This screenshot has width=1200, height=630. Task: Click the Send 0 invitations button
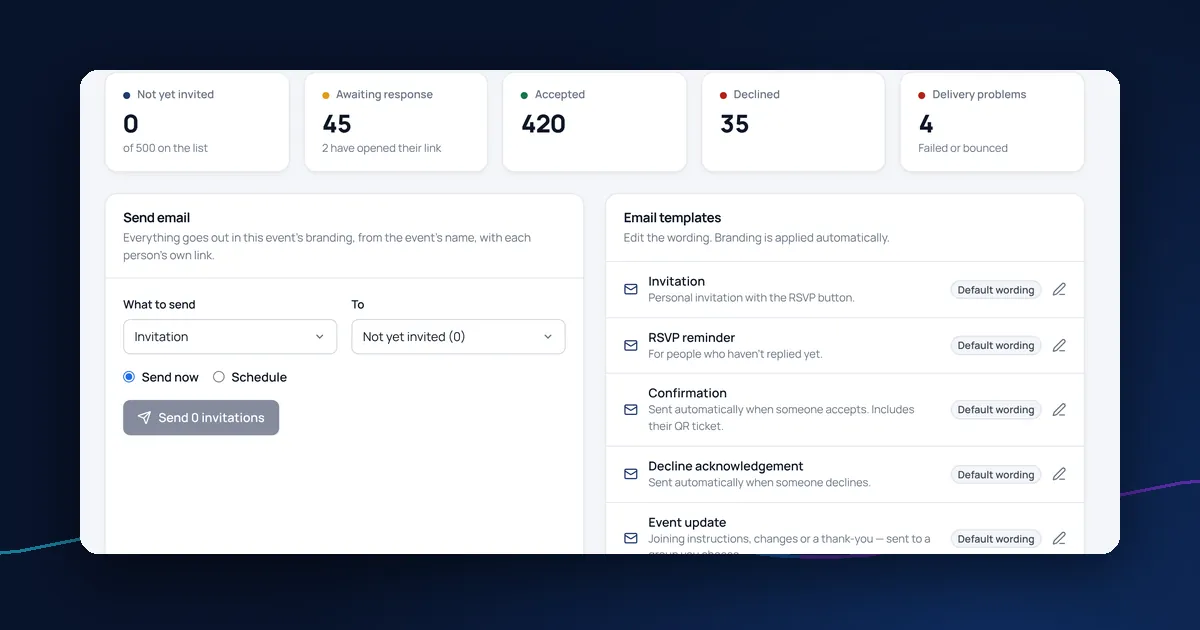click(201, 418)
